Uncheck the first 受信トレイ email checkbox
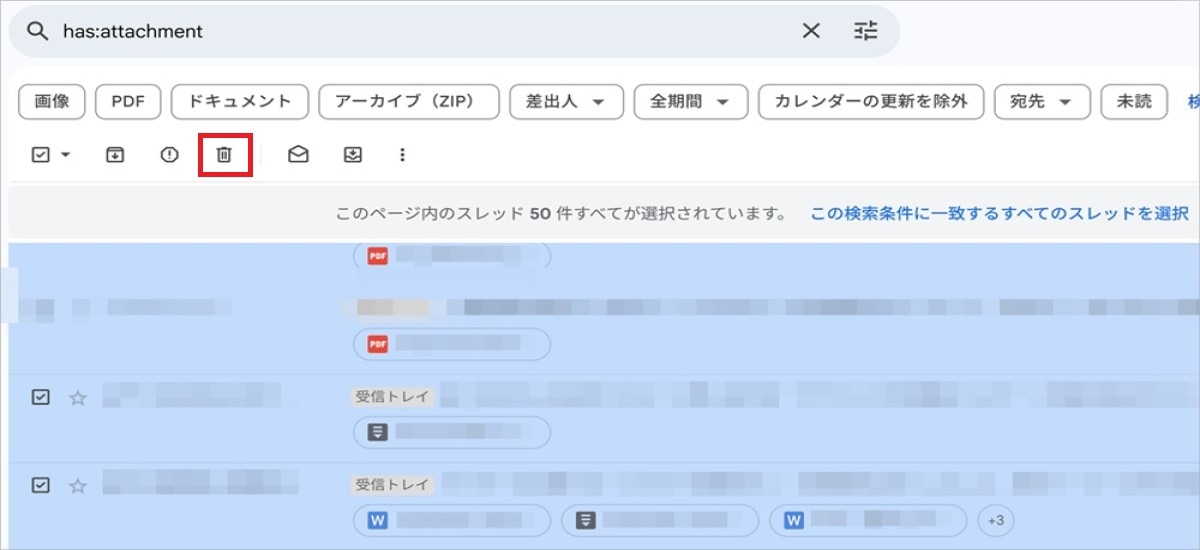Viewport: 1200px width, 550px height. click(40, 397)
